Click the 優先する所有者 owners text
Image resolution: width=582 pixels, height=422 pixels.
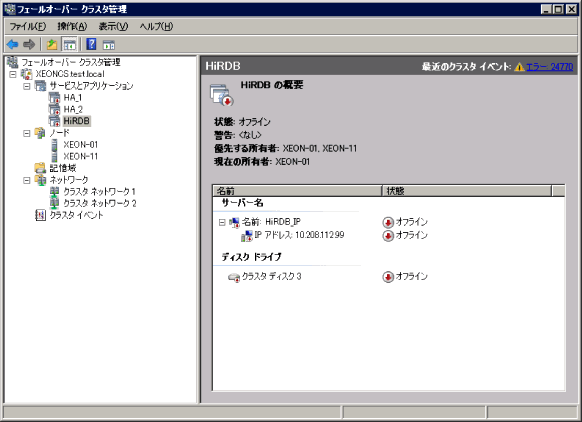point(285,148)
